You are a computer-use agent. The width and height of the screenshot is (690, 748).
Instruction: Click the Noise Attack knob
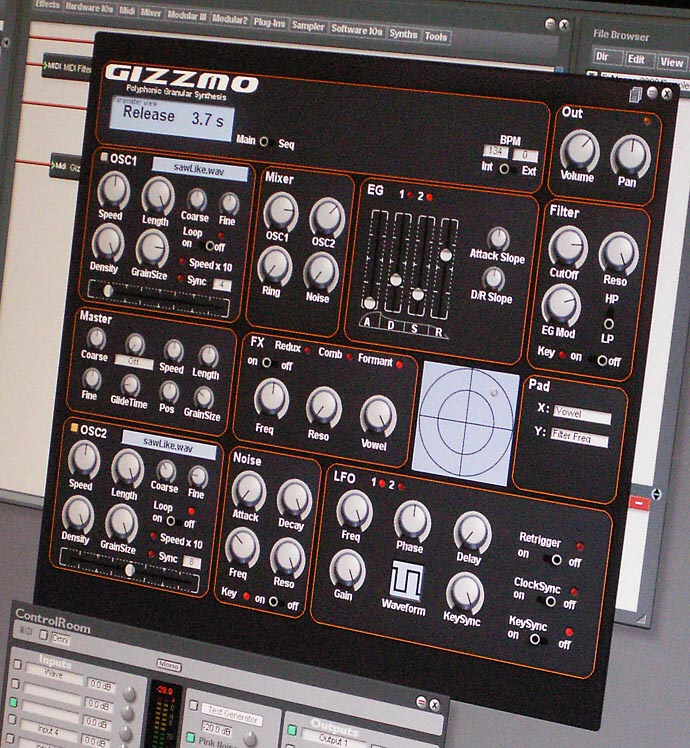coord(249,491)
